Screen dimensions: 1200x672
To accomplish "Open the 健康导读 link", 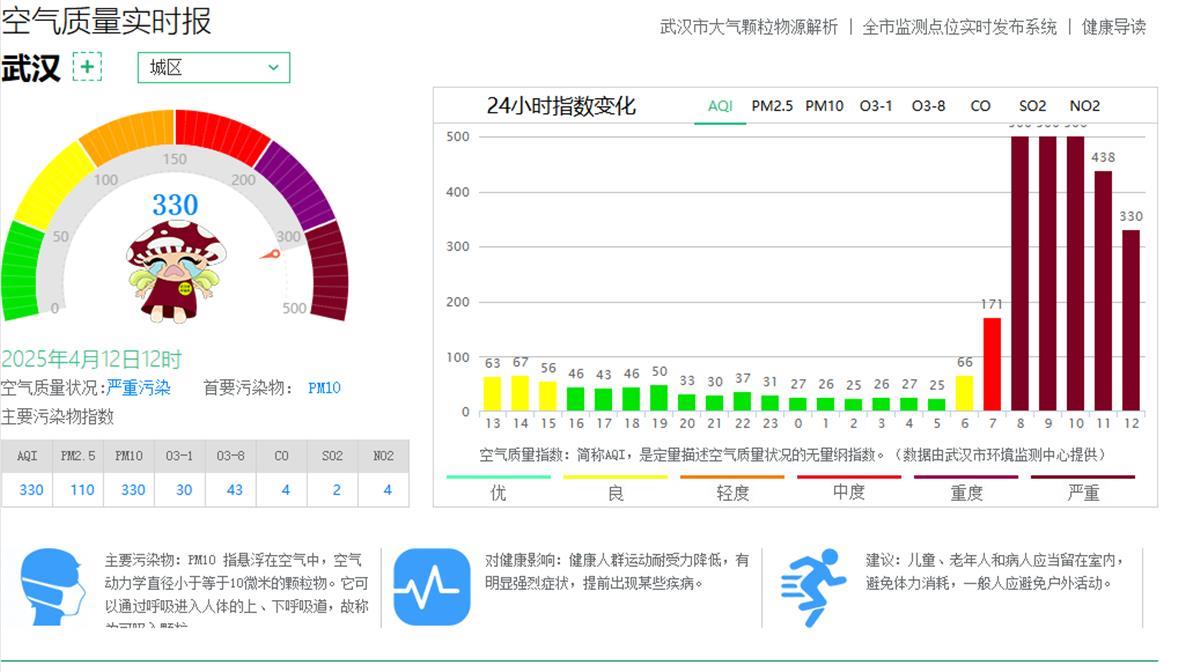I will (x=1113, y=27).
